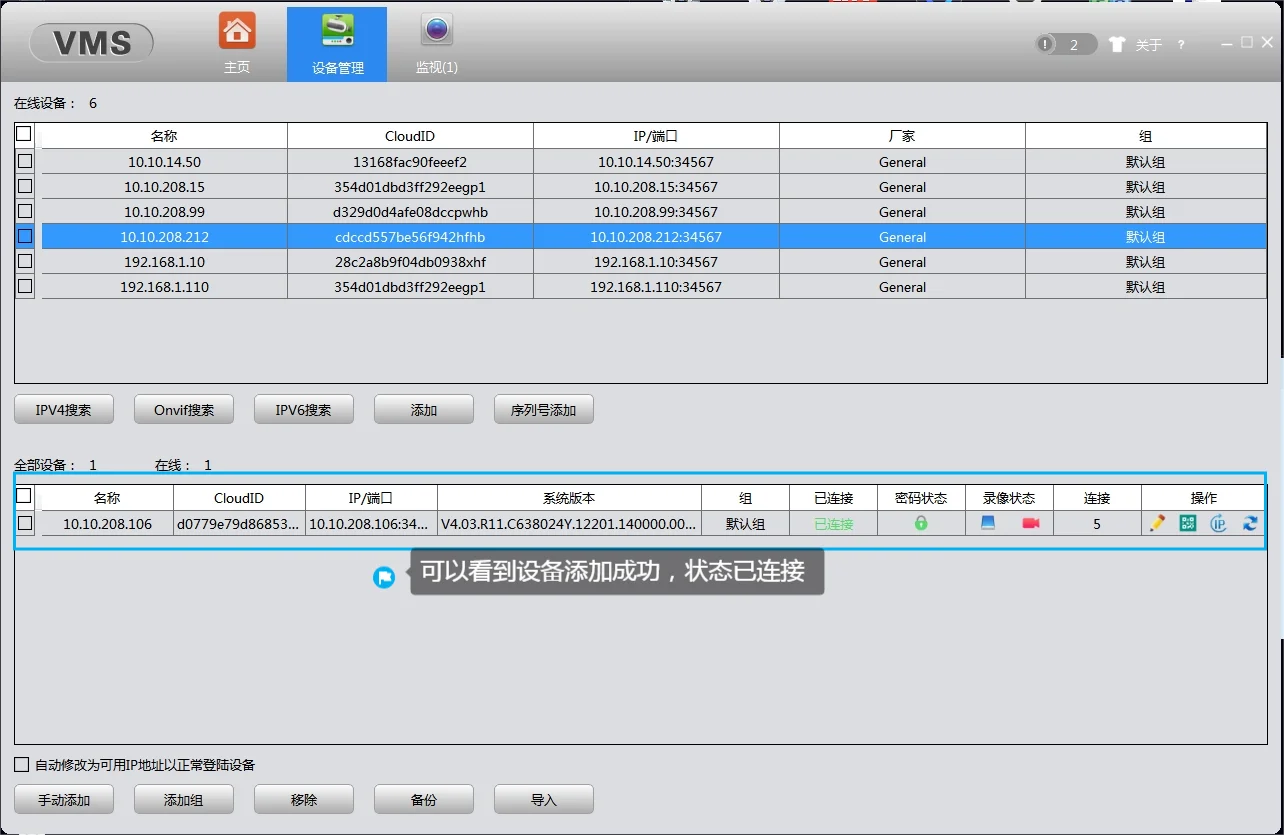The height and width of the screenshot is (835, 1284).
Task: Select CloudID cell cdccd557be56f942hfhb
Action: 410,237
